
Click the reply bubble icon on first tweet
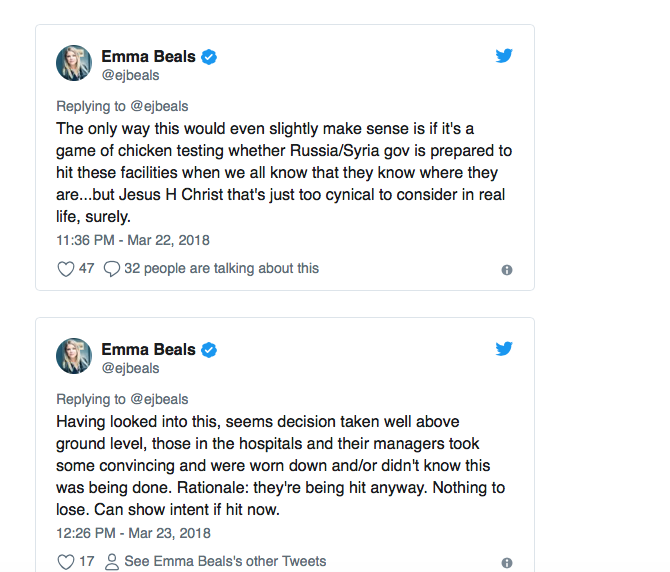112,269
